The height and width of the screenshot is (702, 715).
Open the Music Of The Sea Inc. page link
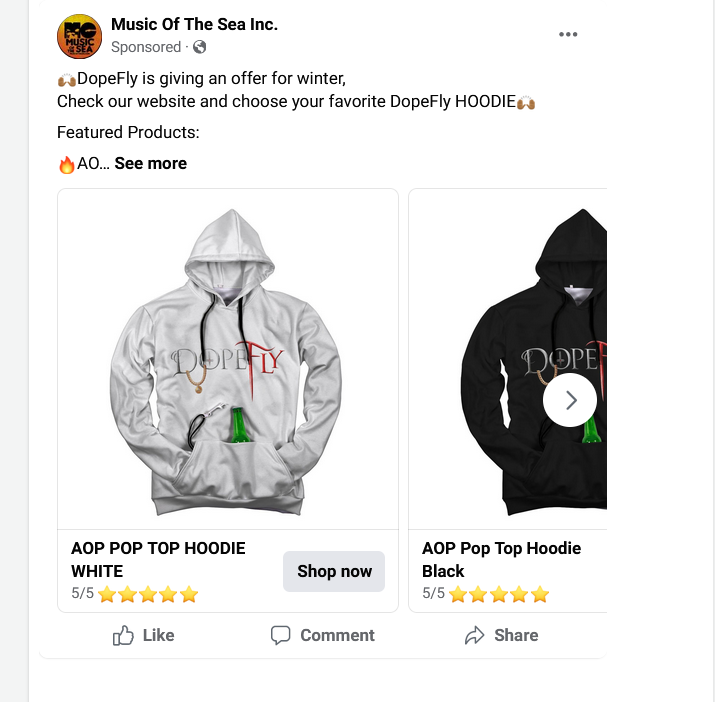click(x=194, y=24)
